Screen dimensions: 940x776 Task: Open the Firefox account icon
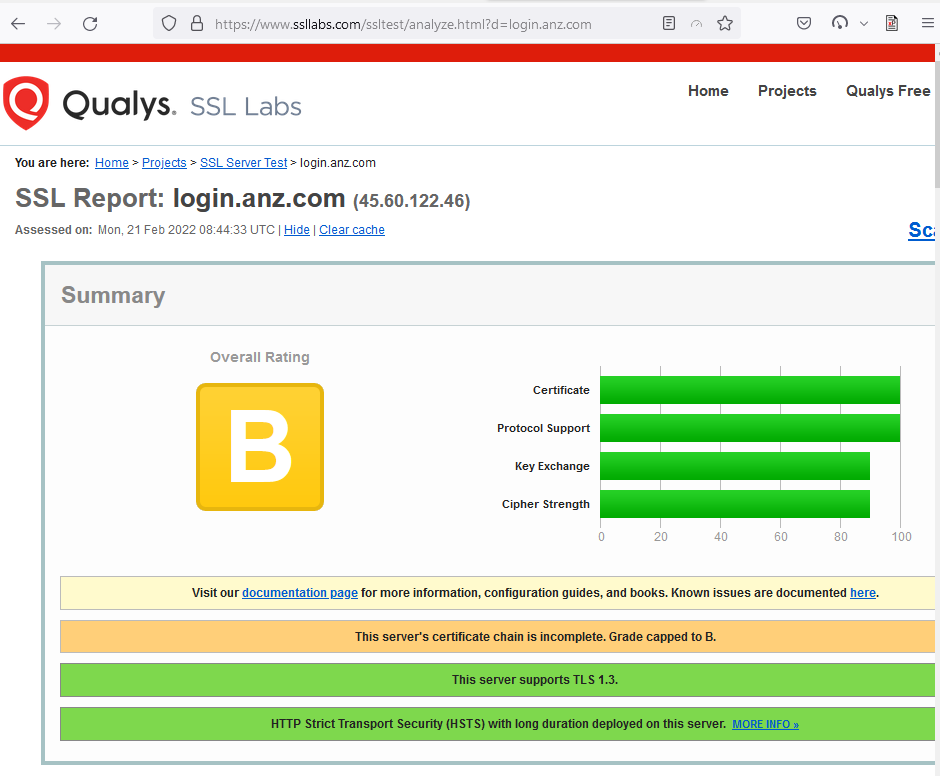(x=840, y=23)
